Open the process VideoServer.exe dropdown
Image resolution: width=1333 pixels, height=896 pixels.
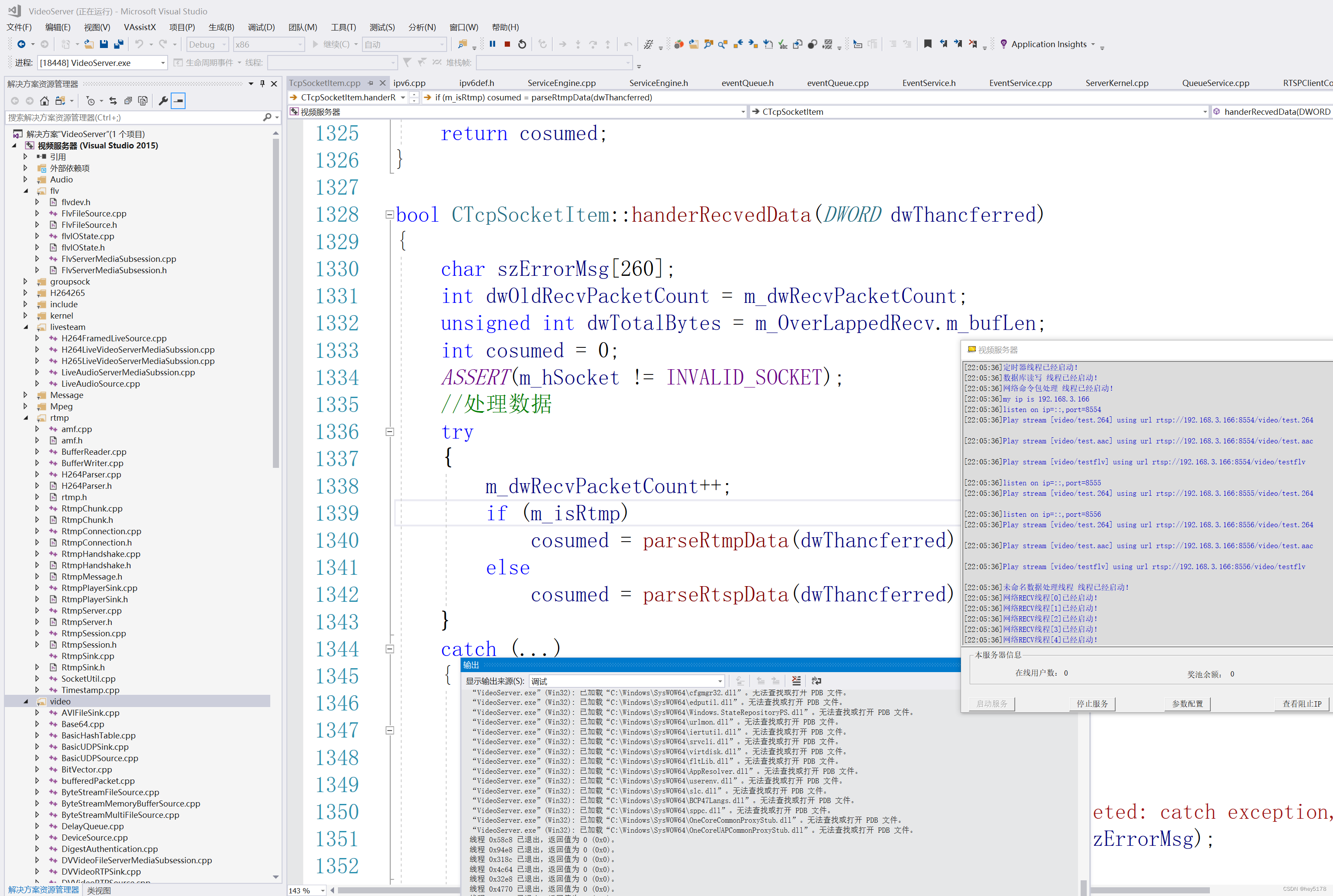pyautogui.click(x=102, y=62)
